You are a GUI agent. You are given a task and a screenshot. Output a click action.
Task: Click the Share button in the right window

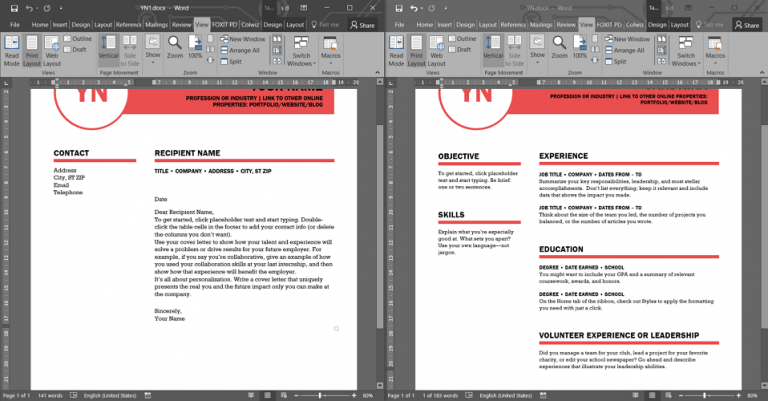click(x=746, y=24)
